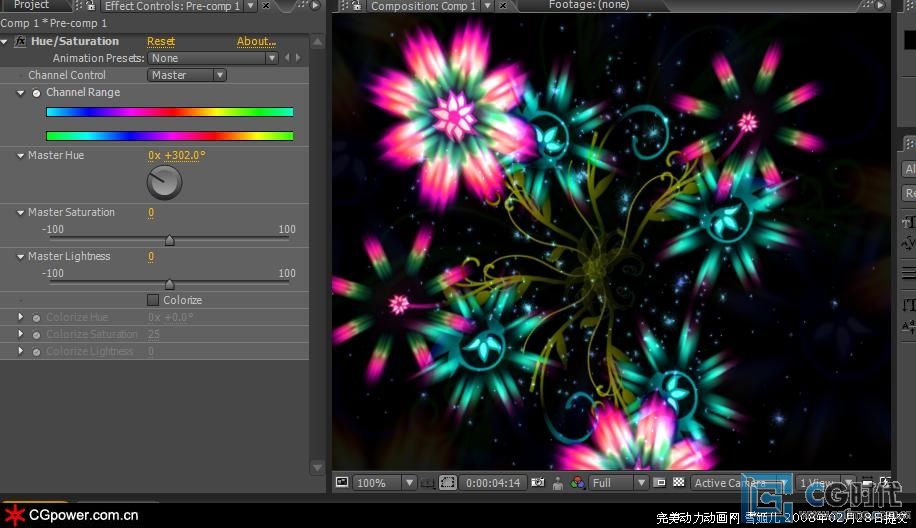Collapse the Hue/Saturation effect group
The height and width of the screenshot is (528, 916).
click(x=5, y=42)
